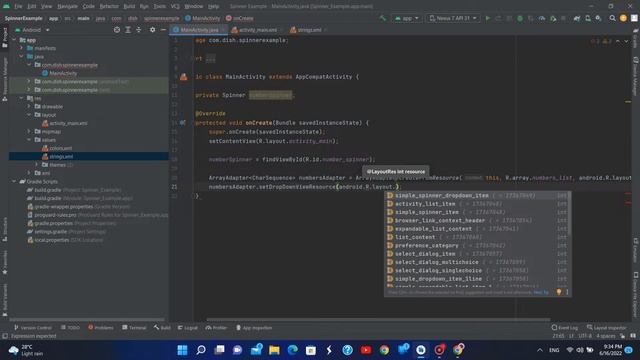This screenshot has width=640, height=360.
Task: Collapse the Gradle Scripts node
Action: click(14, 181)
